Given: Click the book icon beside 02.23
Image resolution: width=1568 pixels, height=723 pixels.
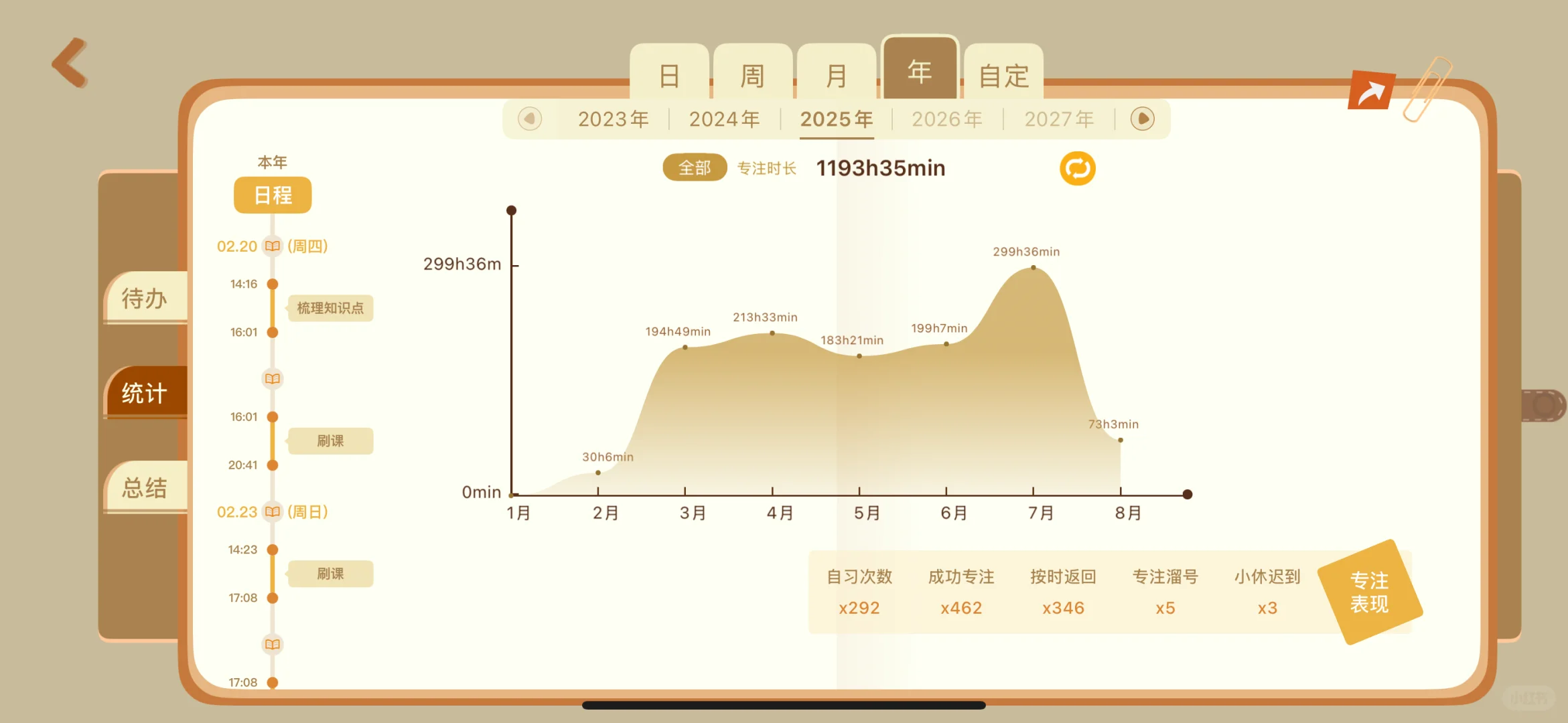Looking at the screenshot, I should click(272, 512).
